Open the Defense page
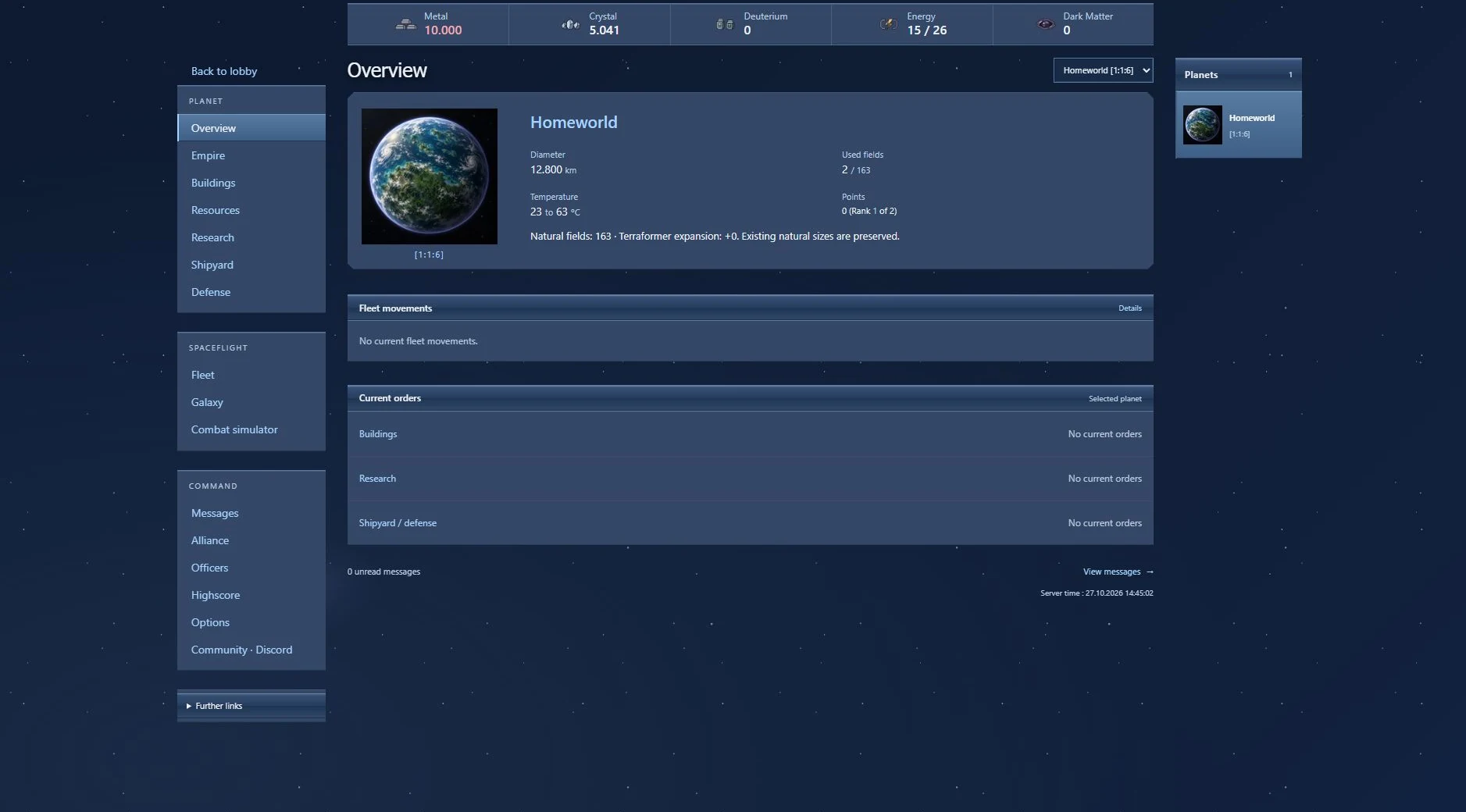Image resolution: width=1466 pixels, height=812 pixels. click(x=251, y=292)
